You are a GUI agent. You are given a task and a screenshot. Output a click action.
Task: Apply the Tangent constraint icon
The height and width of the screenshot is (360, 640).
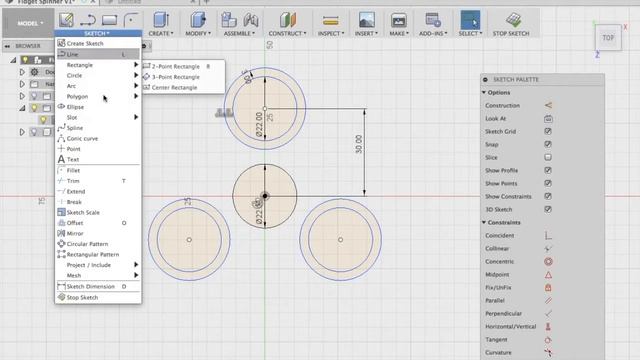pos(548,340)
